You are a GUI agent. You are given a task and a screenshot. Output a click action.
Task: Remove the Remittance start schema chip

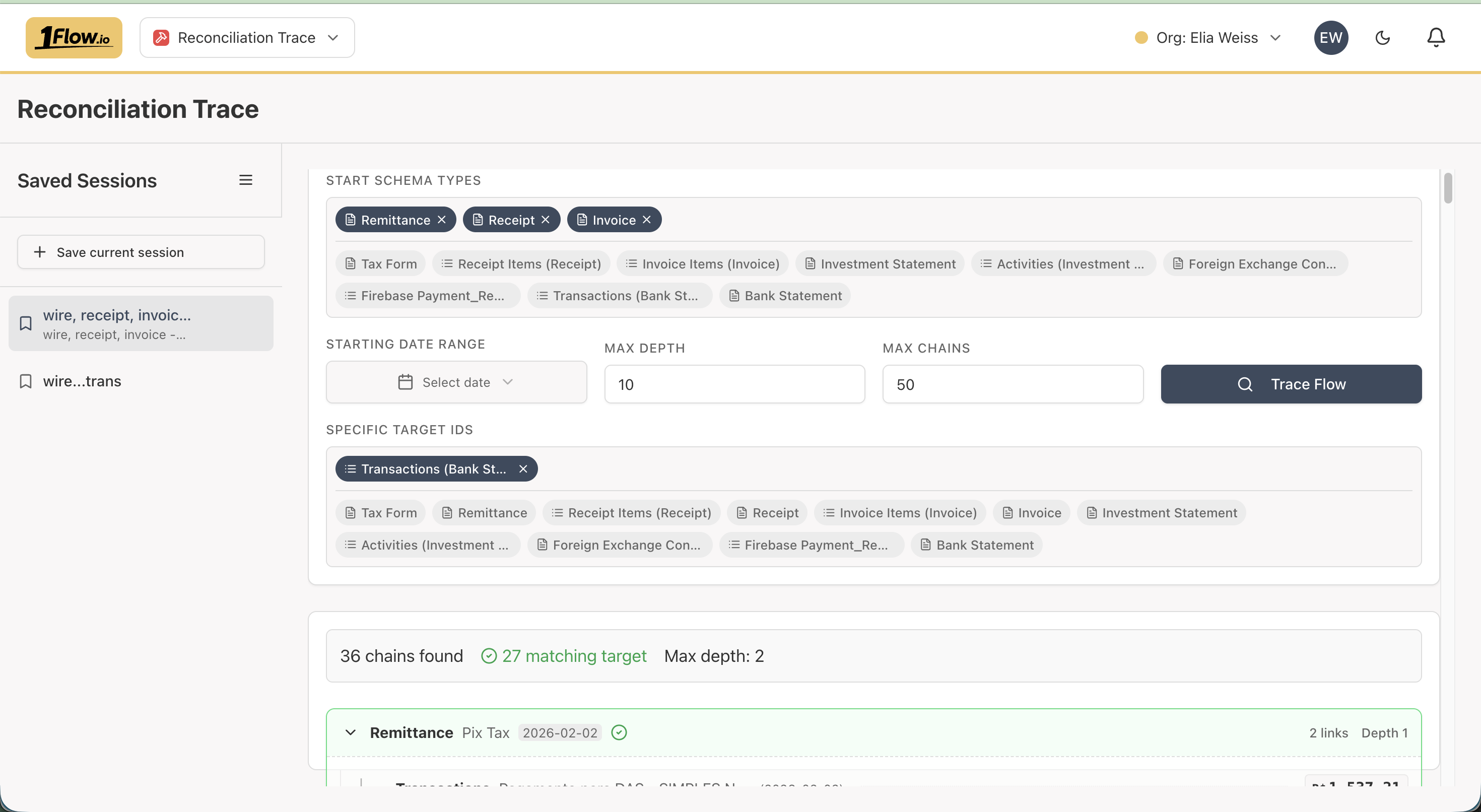pyautogui.click(x=442, y=220)
